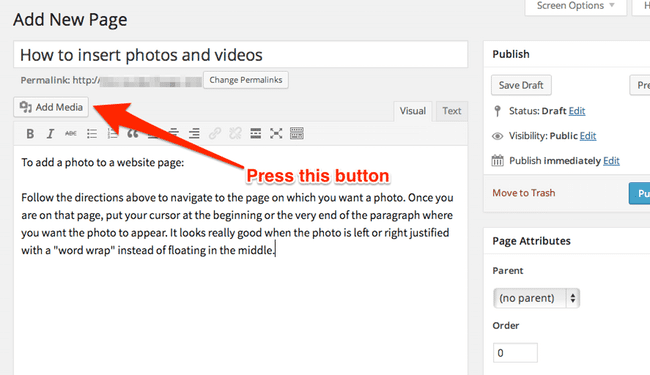
Task: Edit the Publish immediately schedule
Action: coord(611,161)
